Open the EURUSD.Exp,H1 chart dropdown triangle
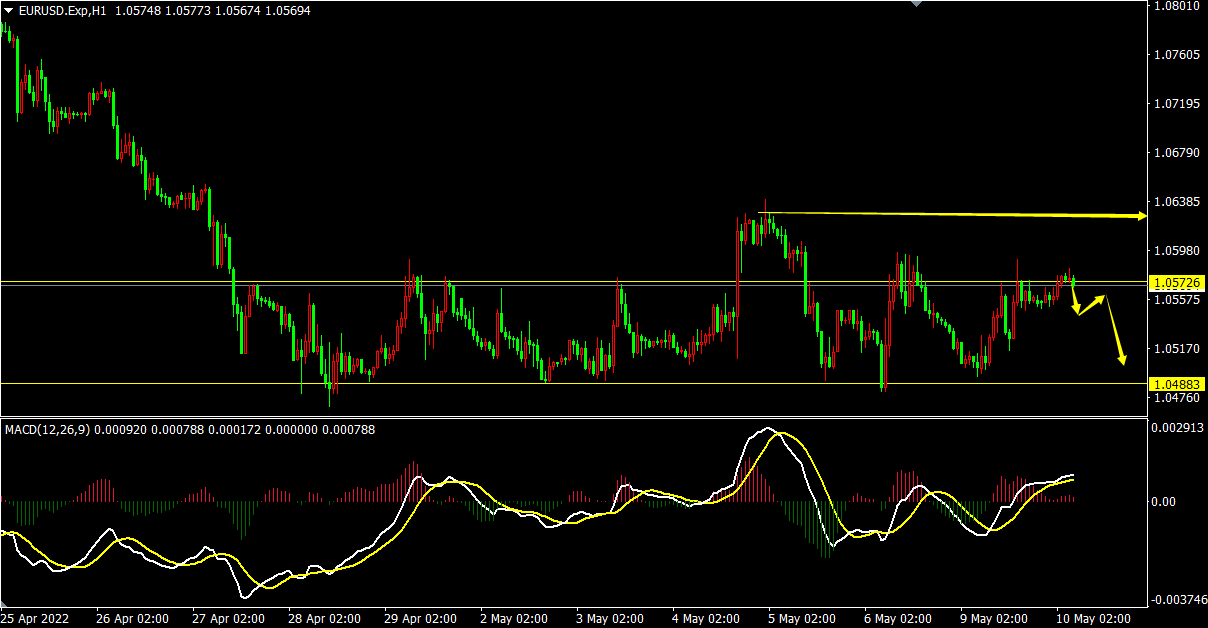 pyautogui.click(x=8, y=10)
